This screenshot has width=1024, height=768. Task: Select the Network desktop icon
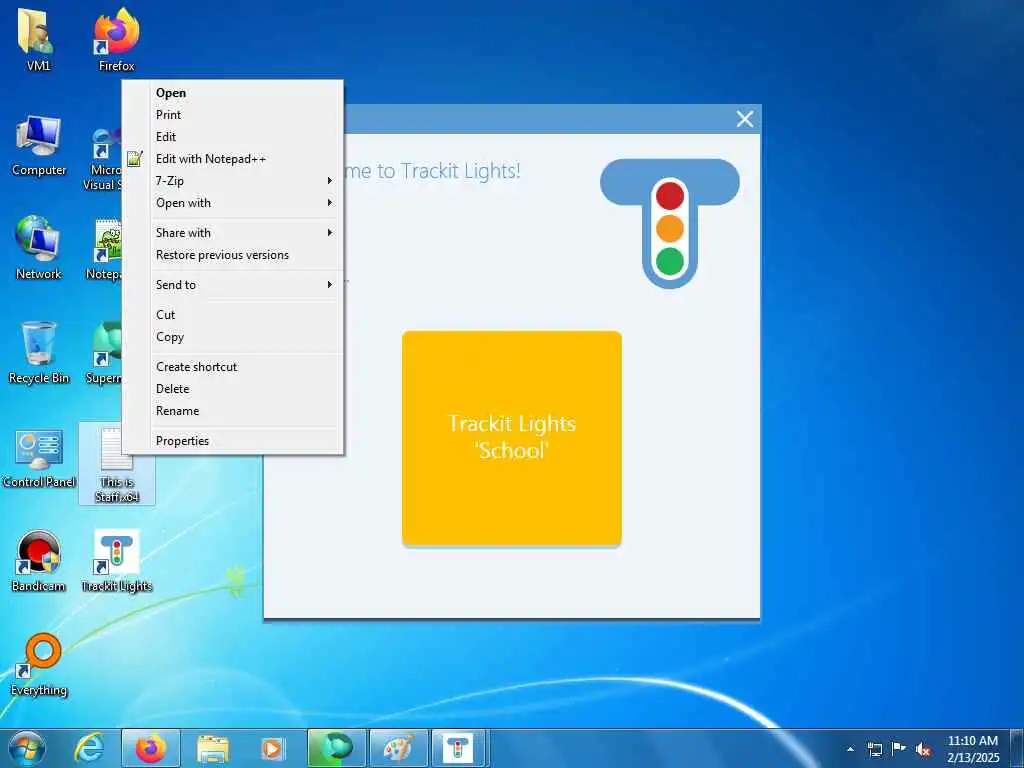39,248
